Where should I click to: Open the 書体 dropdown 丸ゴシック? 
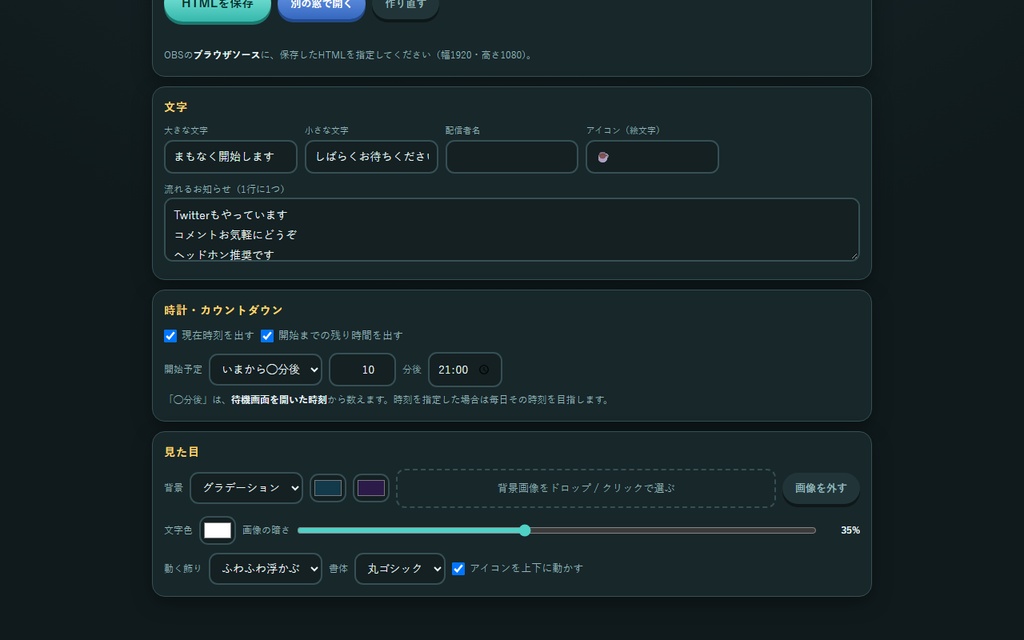[x=400, y=569]
